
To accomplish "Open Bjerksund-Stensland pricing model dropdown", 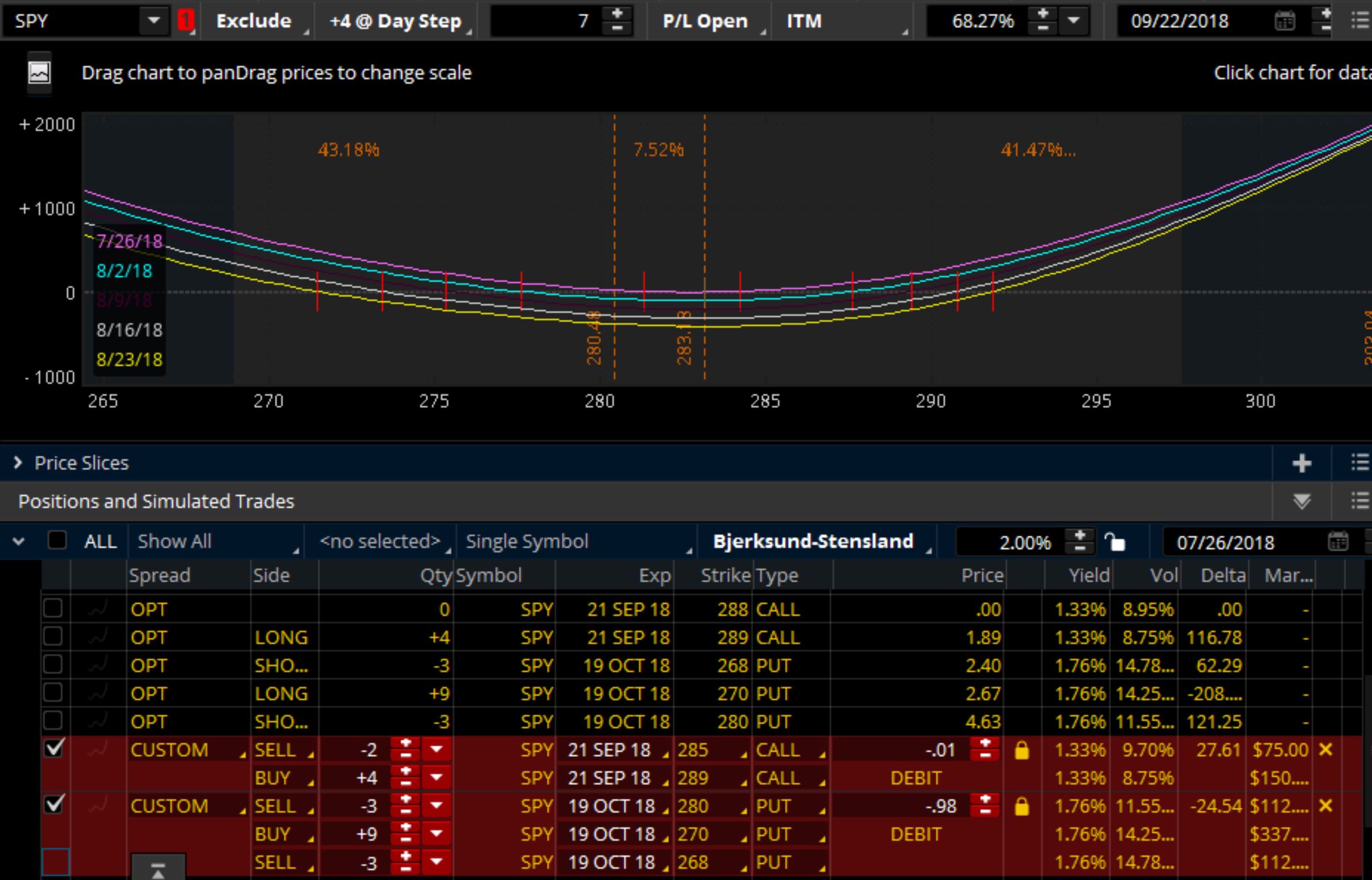I will (813, 542).
